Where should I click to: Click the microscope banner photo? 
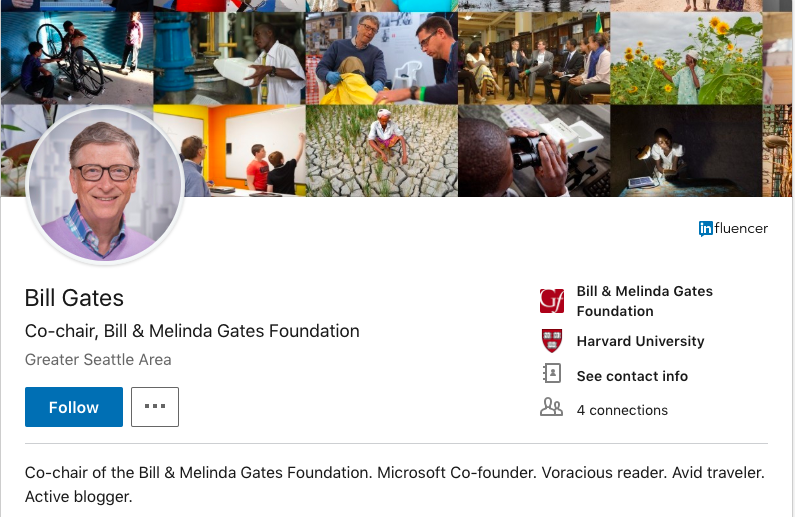(532, 150)
